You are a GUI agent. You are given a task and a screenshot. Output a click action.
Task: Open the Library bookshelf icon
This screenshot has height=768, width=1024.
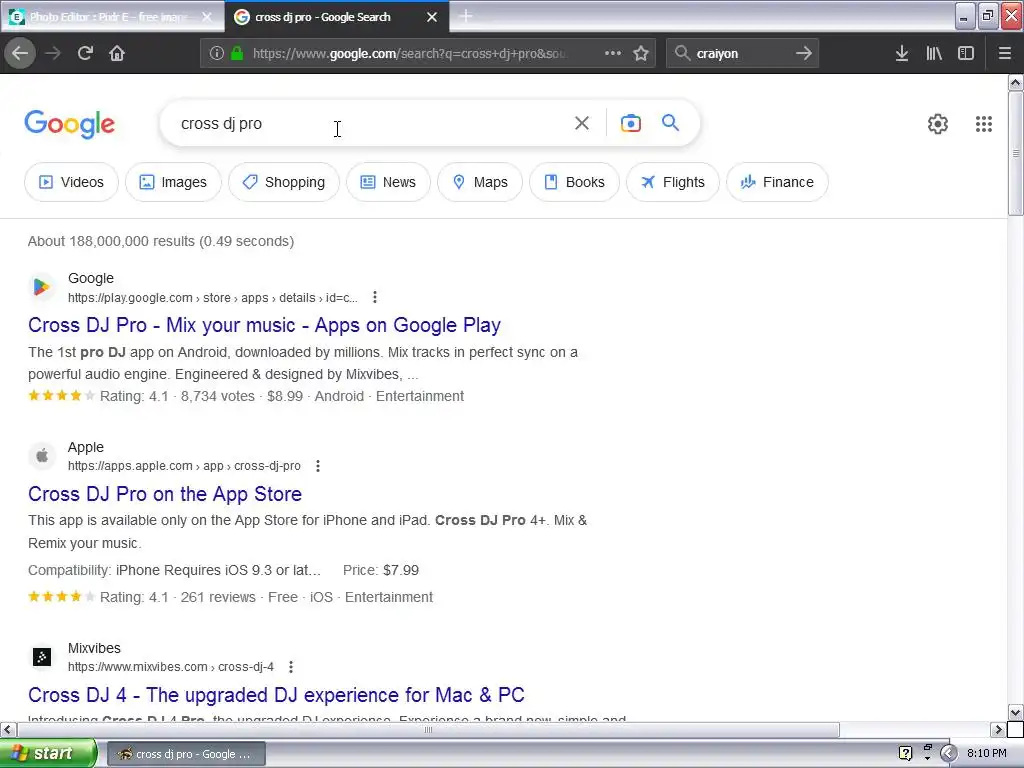coord(934,53)
